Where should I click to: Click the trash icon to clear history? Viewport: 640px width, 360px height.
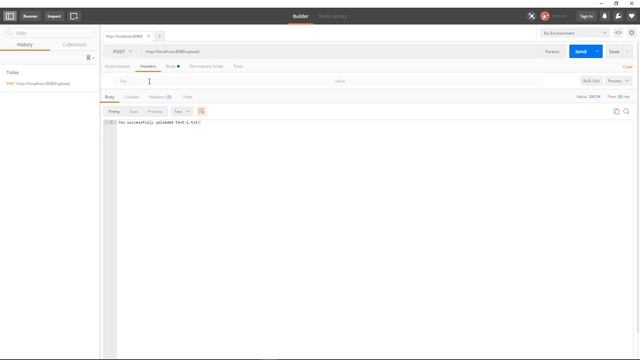(89, 58)
